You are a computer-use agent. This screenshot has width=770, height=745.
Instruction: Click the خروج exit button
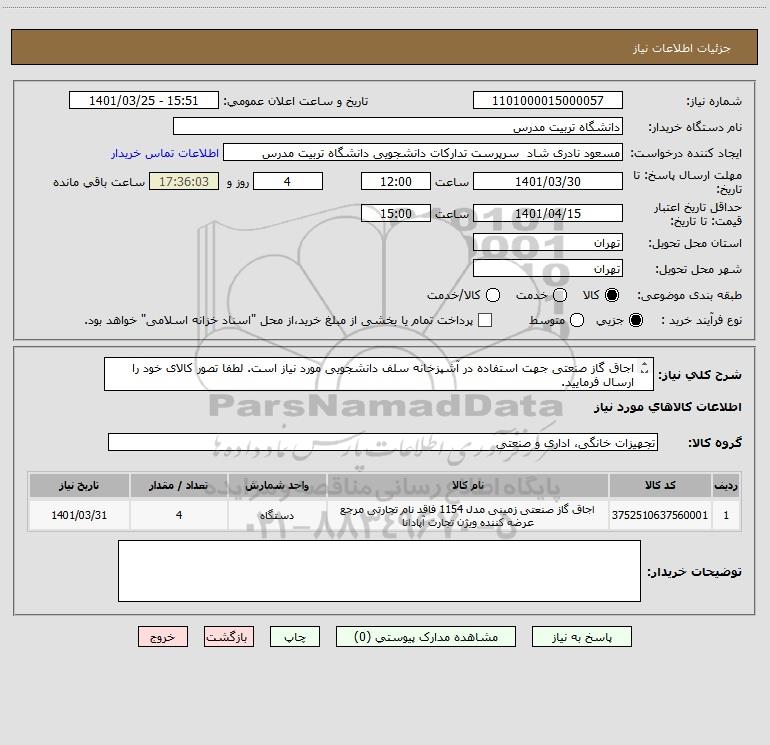point(163,636)
